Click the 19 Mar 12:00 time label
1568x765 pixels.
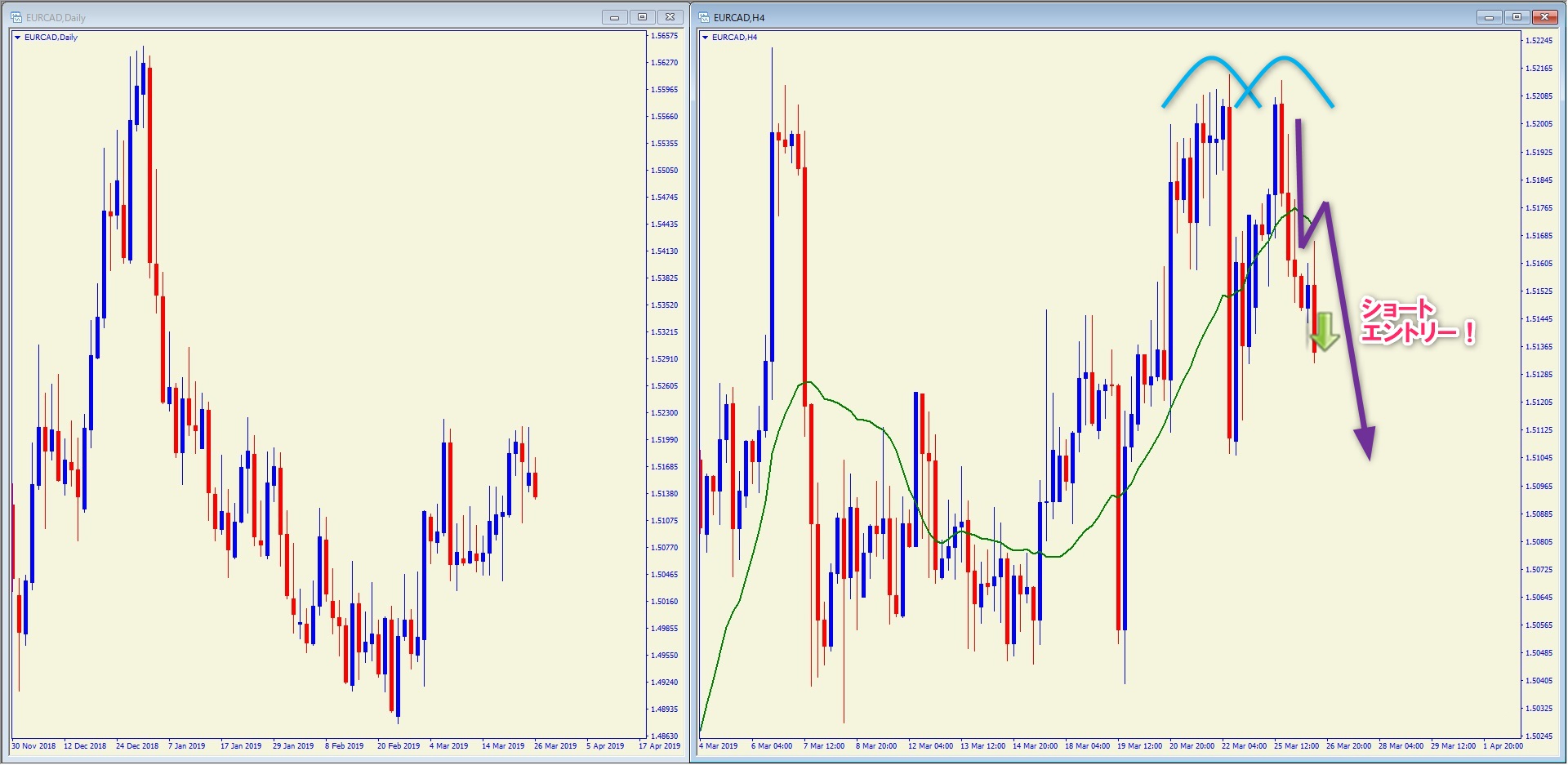[1139, 746]
